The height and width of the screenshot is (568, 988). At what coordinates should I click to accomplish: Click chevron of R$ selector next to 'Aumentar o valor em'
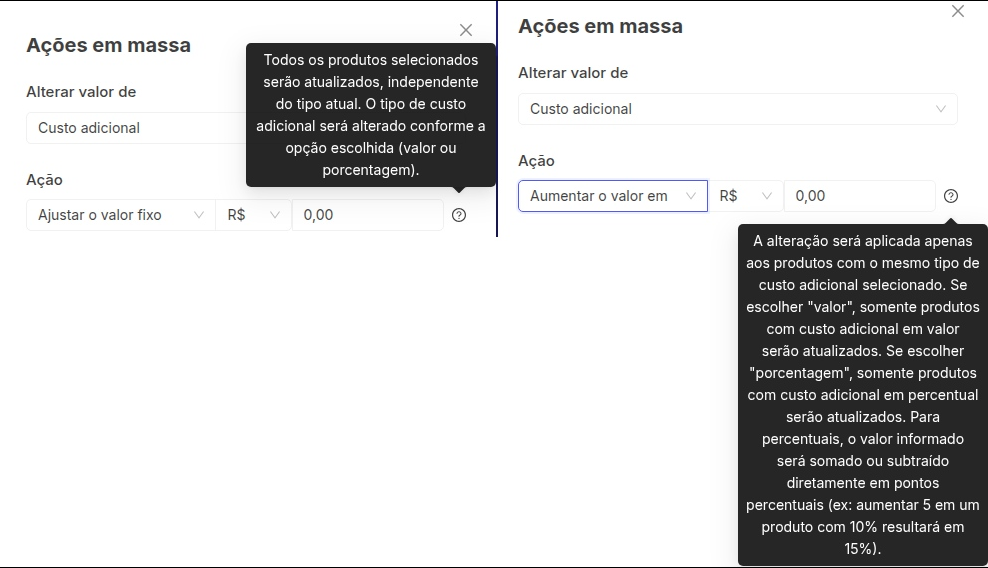[x=767, y=196]
